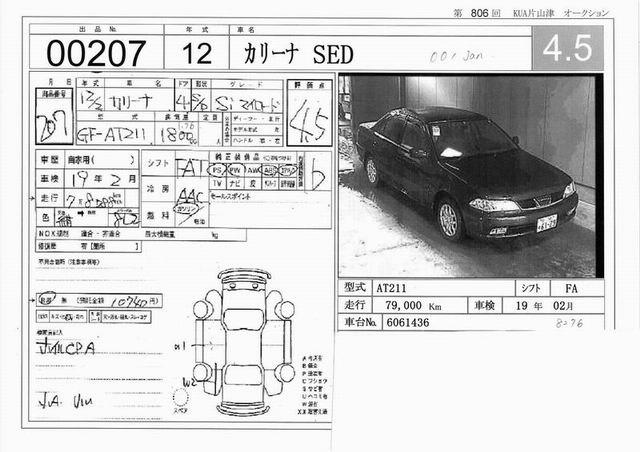This screenshot has width=640, height=452.
Task: Click the 車台No. label
Action: click(x=360, y=322)
